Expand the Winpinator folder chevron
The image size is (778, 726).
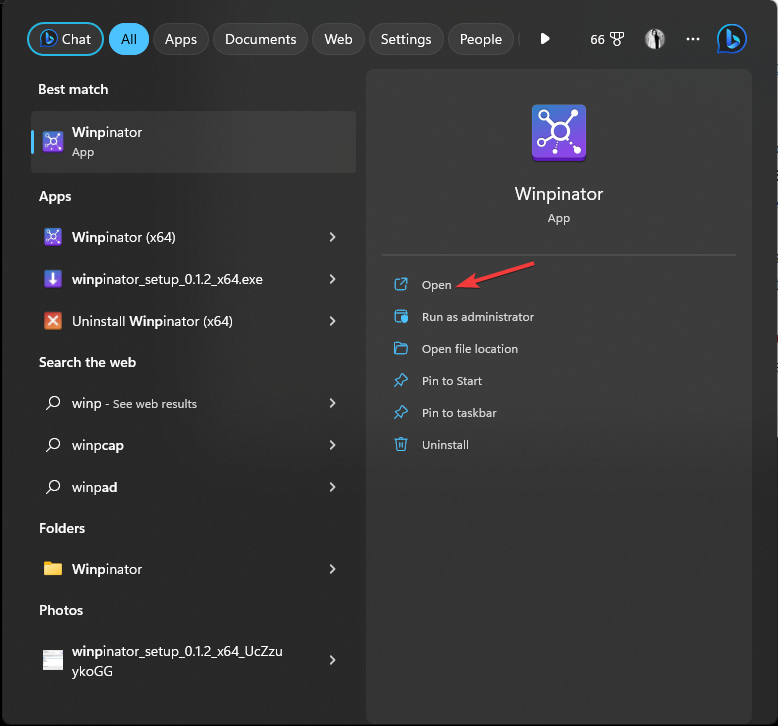click(x=332, y=569)
